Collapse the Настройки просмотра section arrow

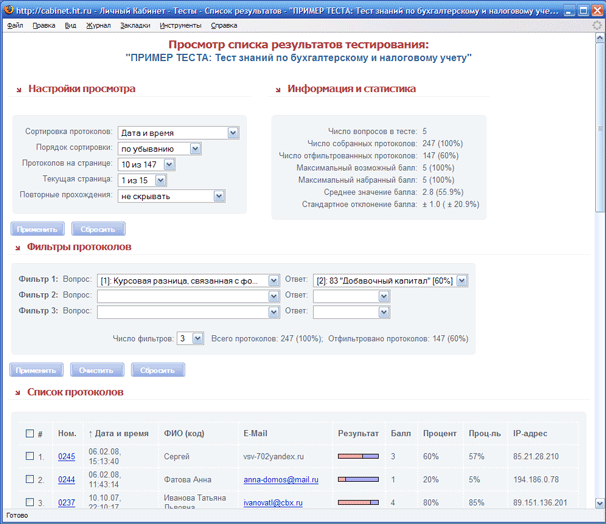[19, 90]
